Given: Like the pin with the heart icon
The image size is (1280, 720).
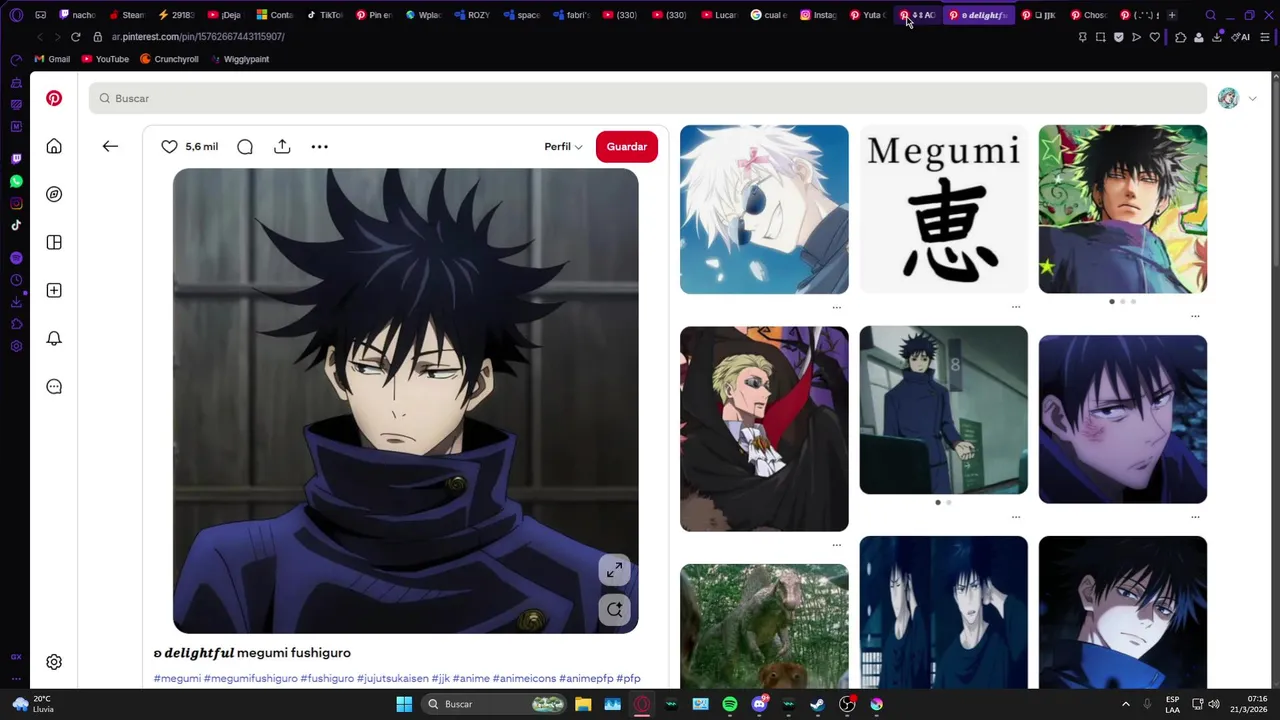Looking at the screenshot, I should [x=169, y=146].
